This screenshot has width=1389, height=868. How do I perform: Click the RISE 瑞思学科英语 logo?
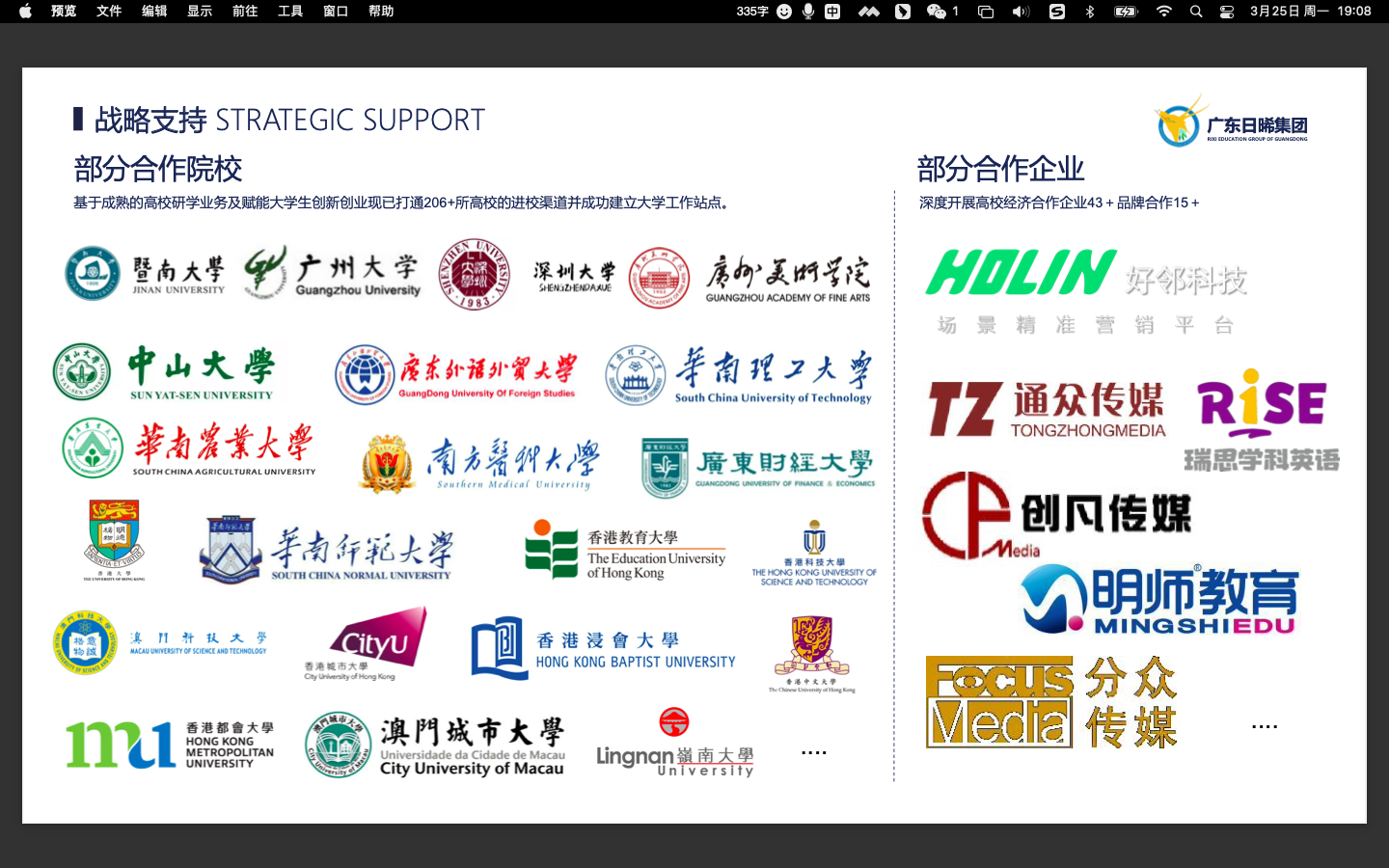point(1263,420)
